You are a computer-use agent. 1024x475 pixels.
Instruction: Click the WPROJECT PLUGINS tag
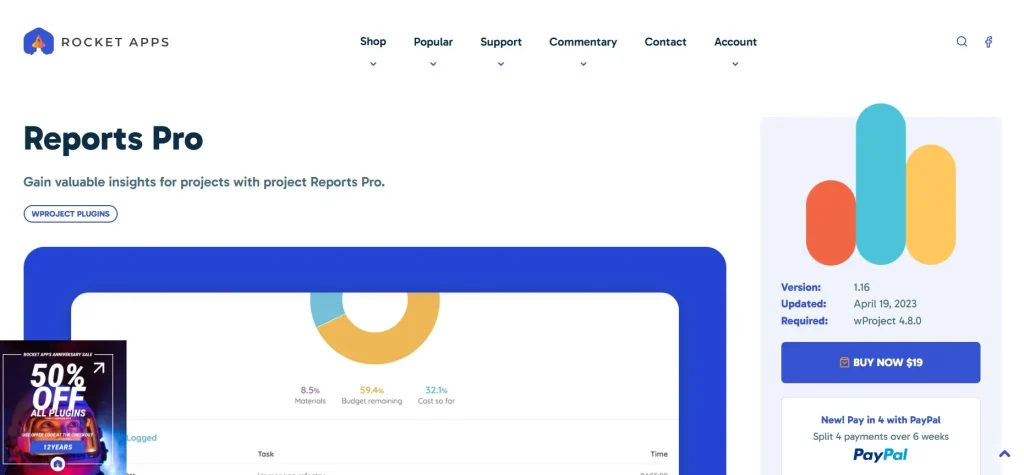[71, 214]
